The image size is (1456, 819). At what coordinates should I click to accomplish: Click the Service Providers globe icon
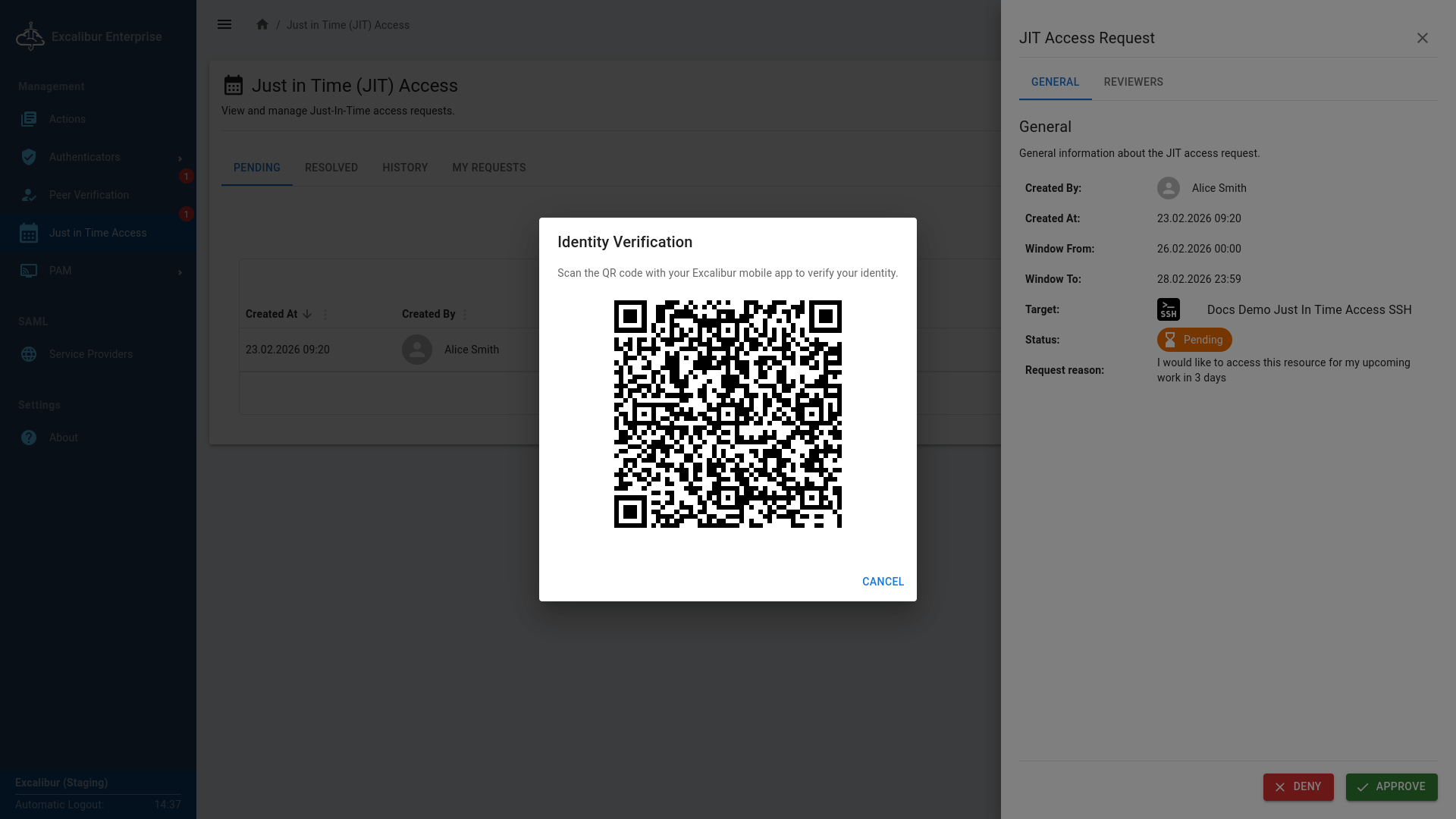[29, 354]
